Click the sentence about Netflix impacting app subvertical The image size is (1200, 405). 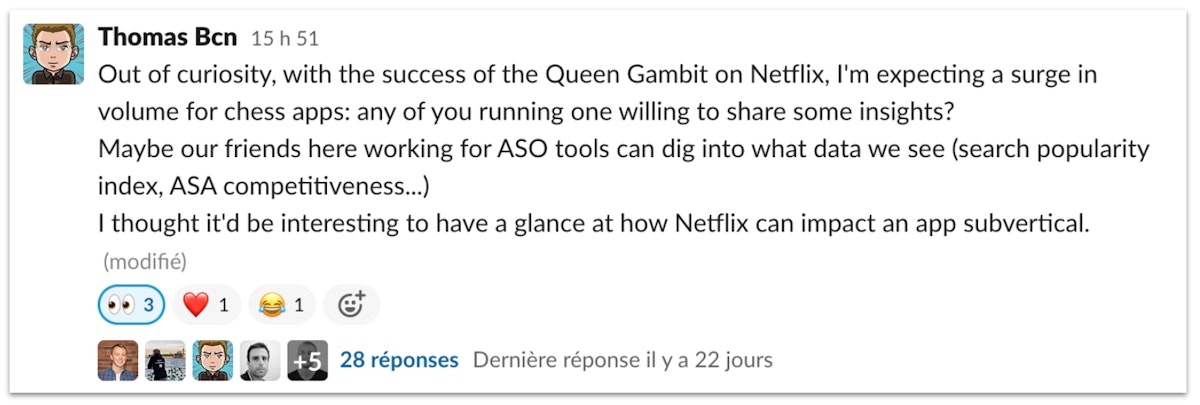pyautogui.click(x=593, y=224)
